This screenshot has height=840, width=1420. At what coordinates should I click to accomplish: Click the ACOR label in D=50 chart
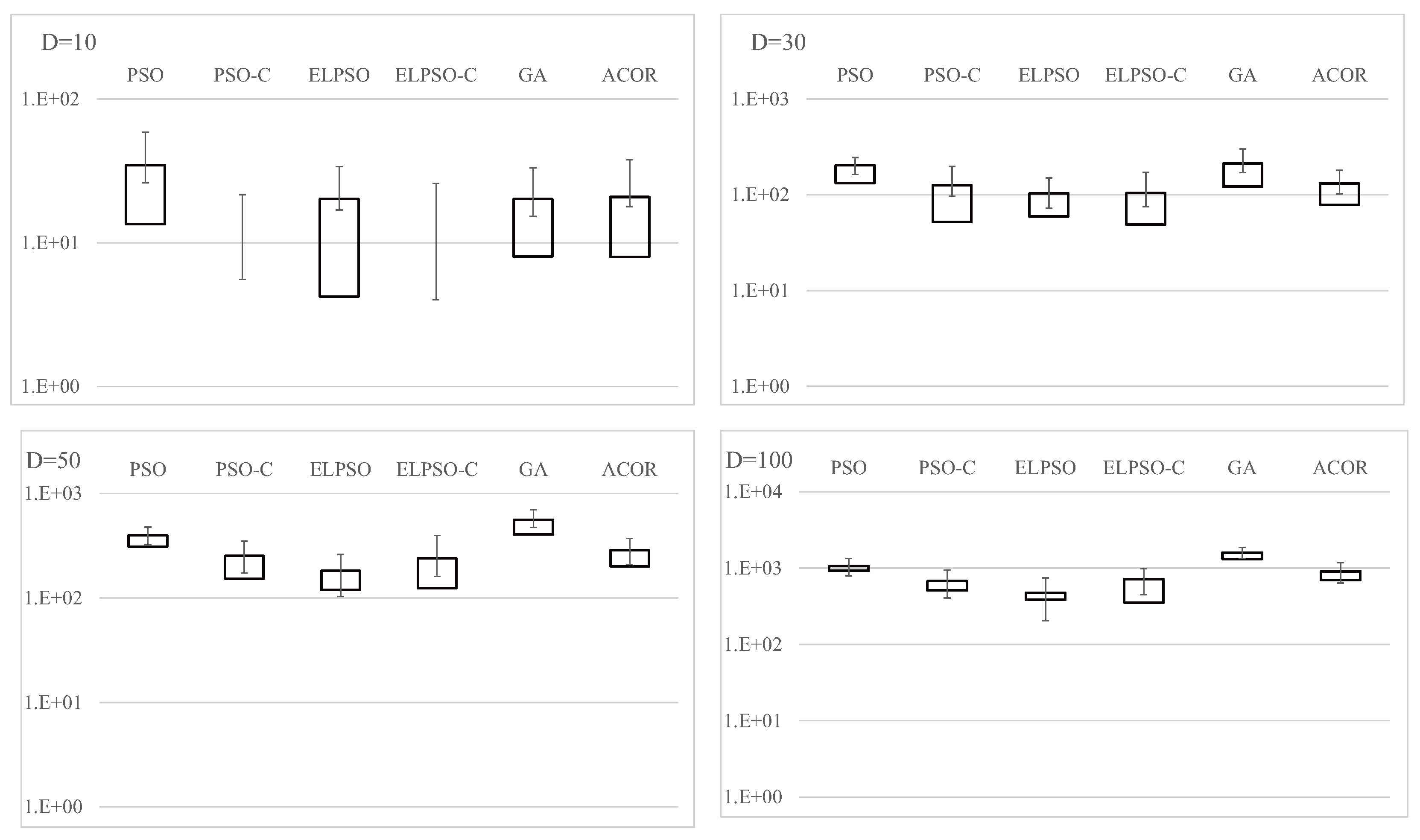(629, 469)
